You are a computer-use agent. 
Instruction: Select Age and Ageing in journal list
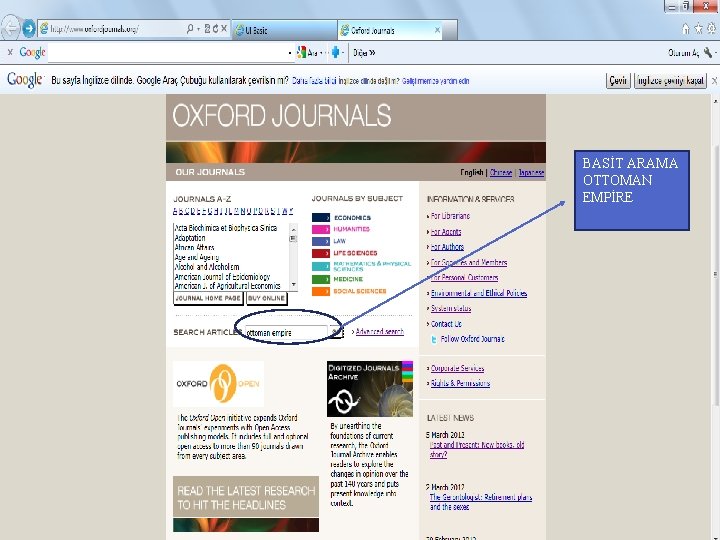197,257
